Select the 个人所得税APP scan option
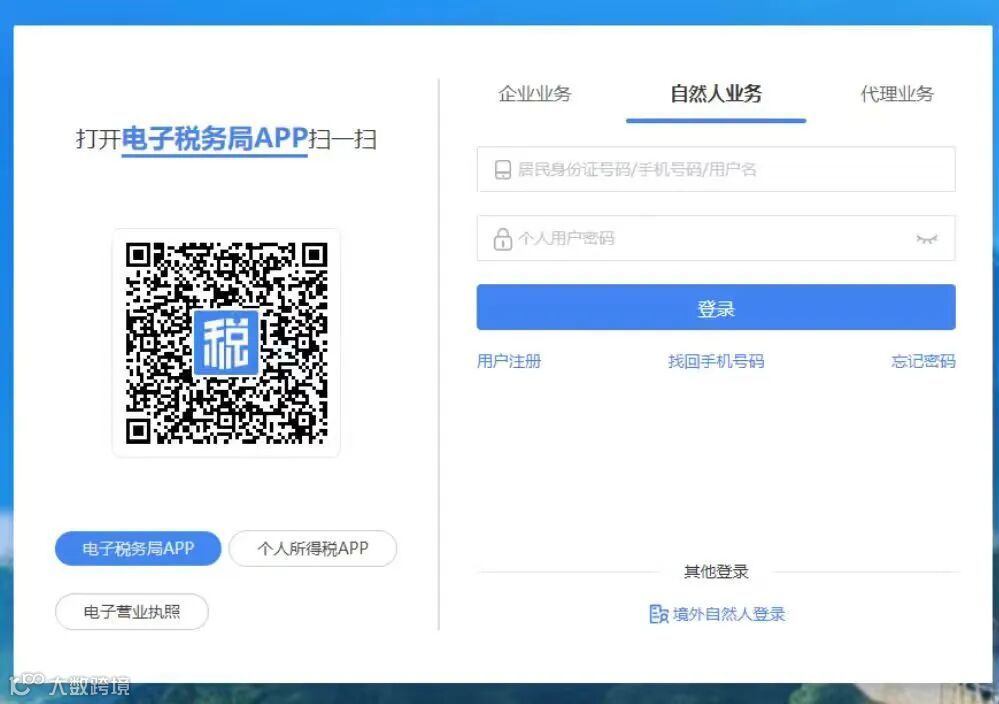 click(312, 548)
